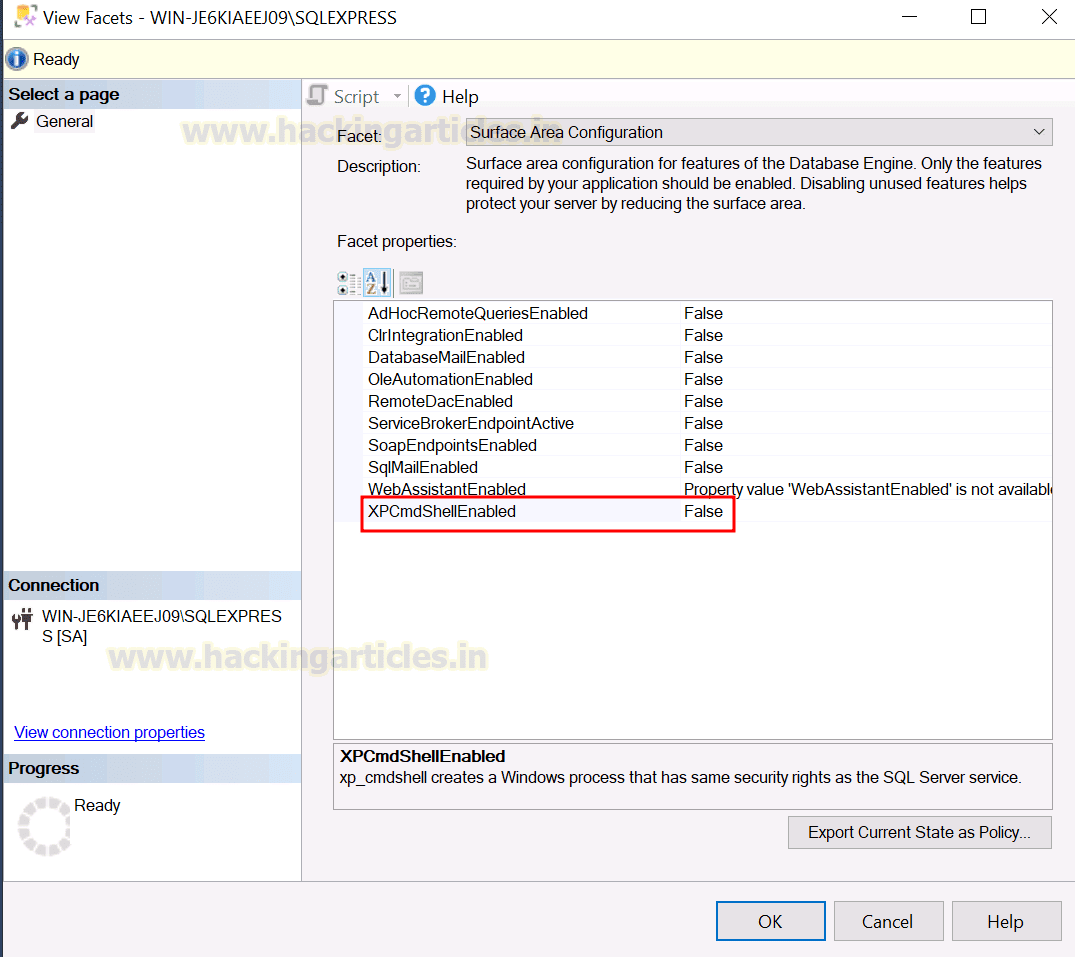Click the Script toolbar icon

pos(317,95)
